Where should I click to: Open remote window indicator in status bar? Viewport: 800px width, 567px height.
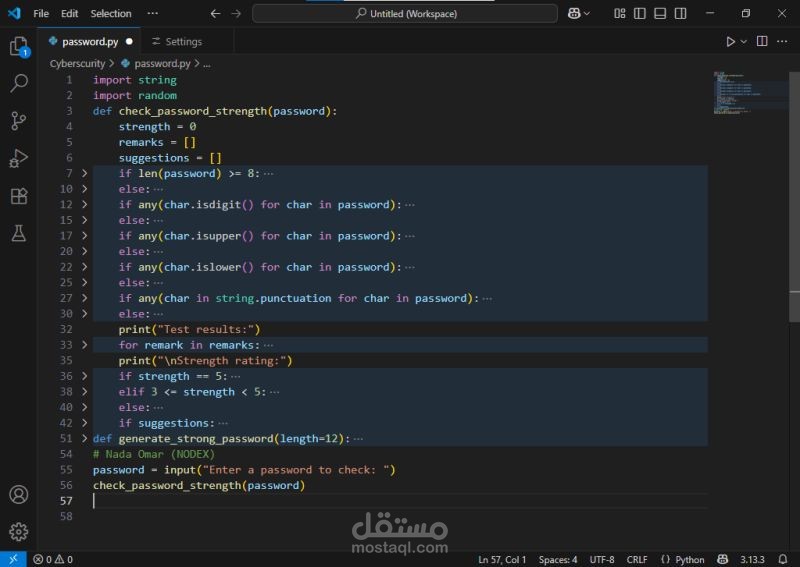tap(13, 559)
